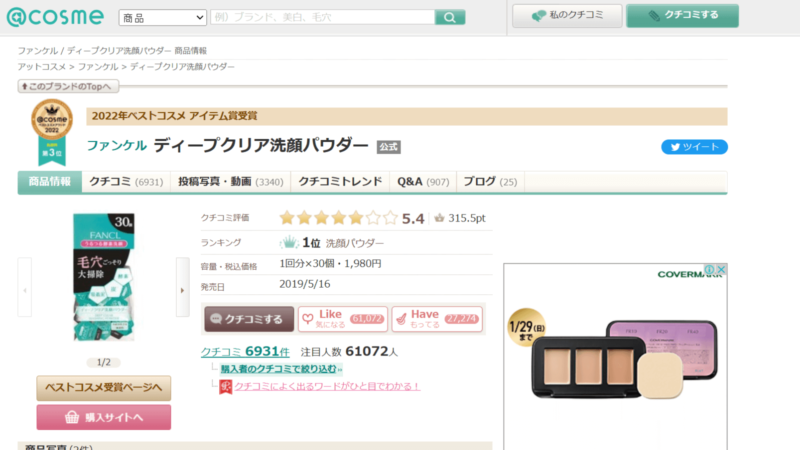Open the クチコミトレンド tab
This screenshot has width=800, height=450.
pyautogui.click(x=340, y=182)
